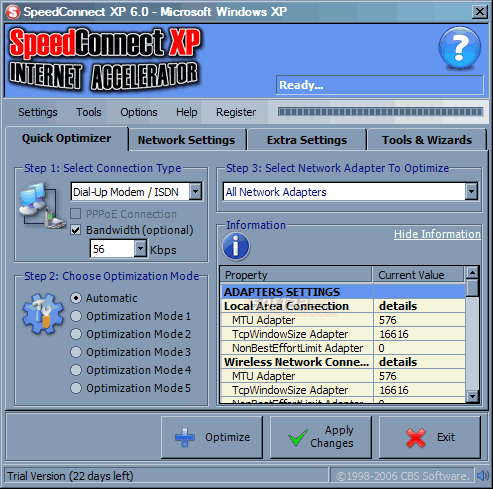The height and width of the screenshot is (489, 493).
Task: Select TcpWindowSize Adapter under Local Area Connection
Action: point(343,334)
